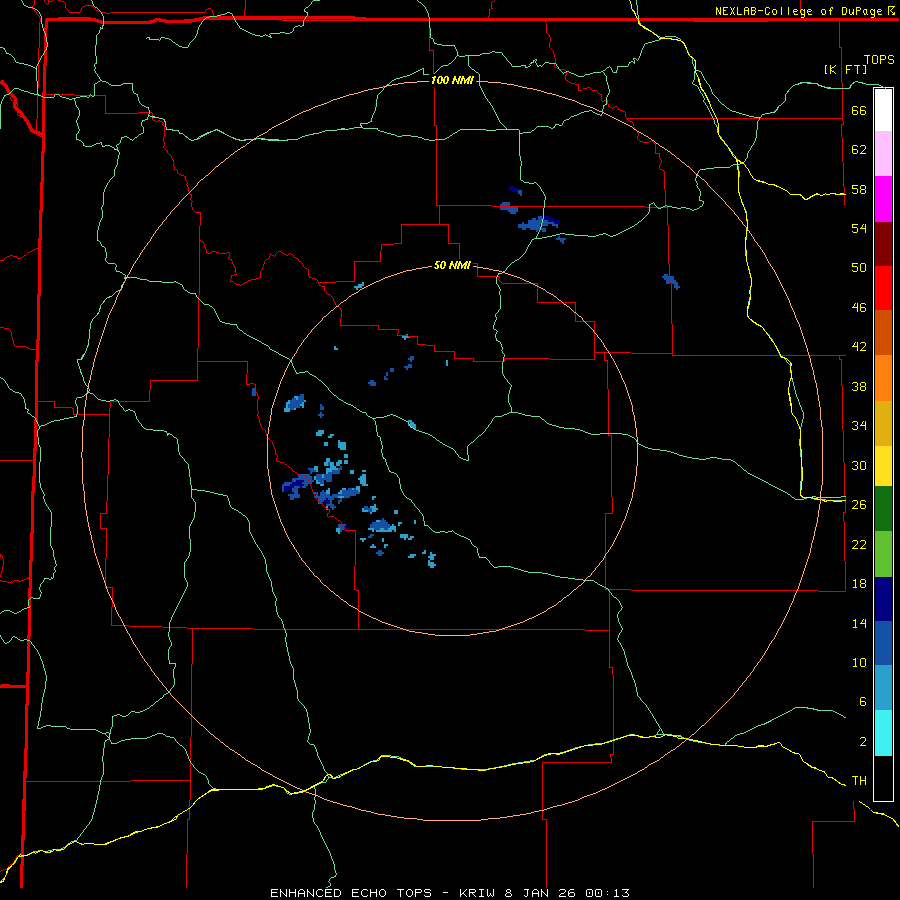Pick the navy blue legend swatch

pyautogui.click(x=883, y=599)
